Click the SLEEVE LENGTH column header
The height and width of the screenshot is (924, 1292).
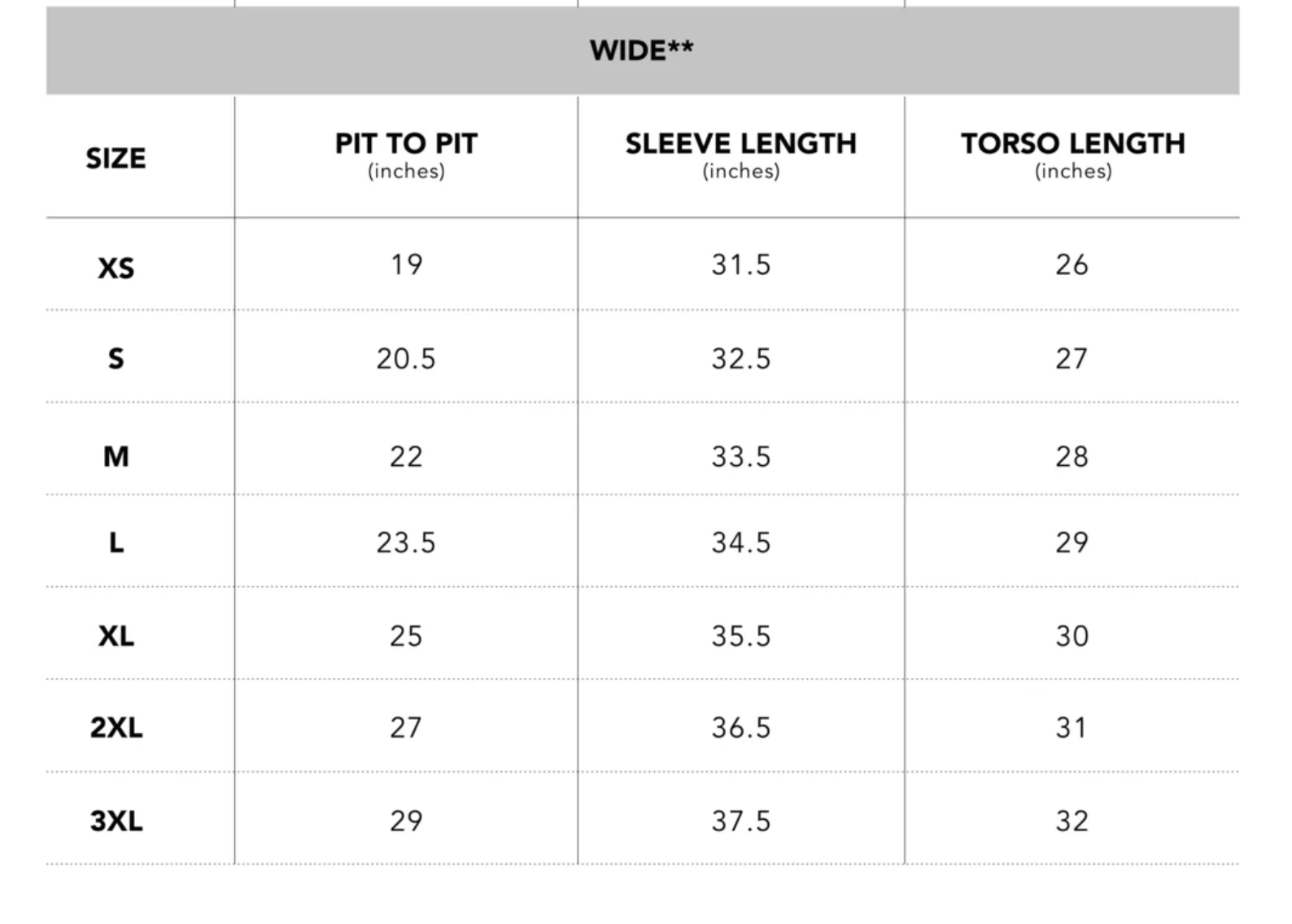click(x=740, y=144)
